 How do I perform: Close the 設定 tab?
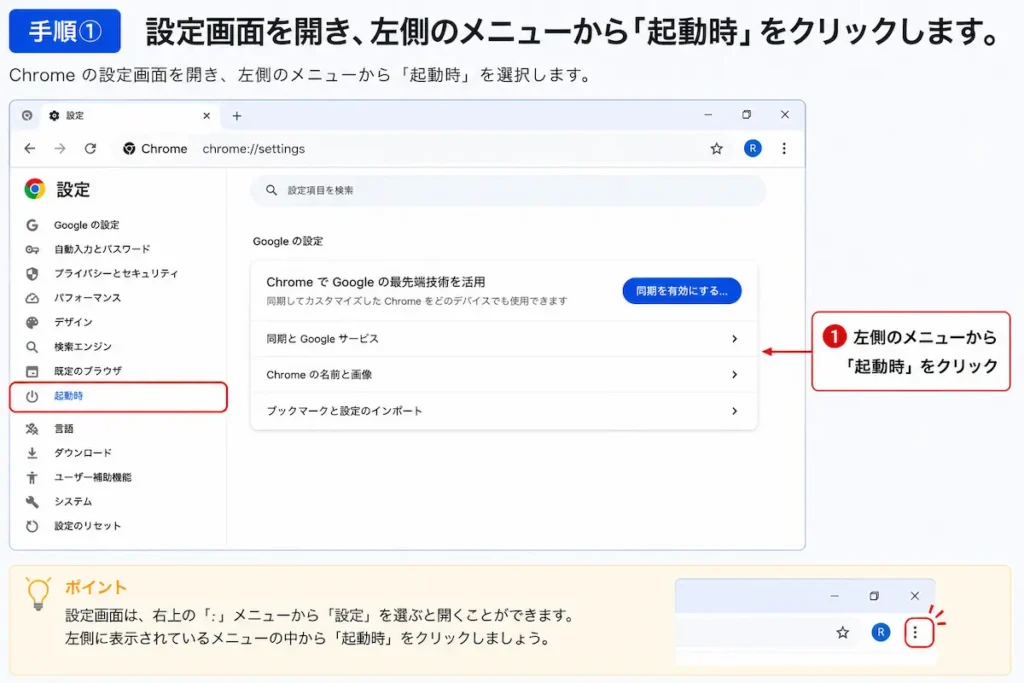(206, 116)
